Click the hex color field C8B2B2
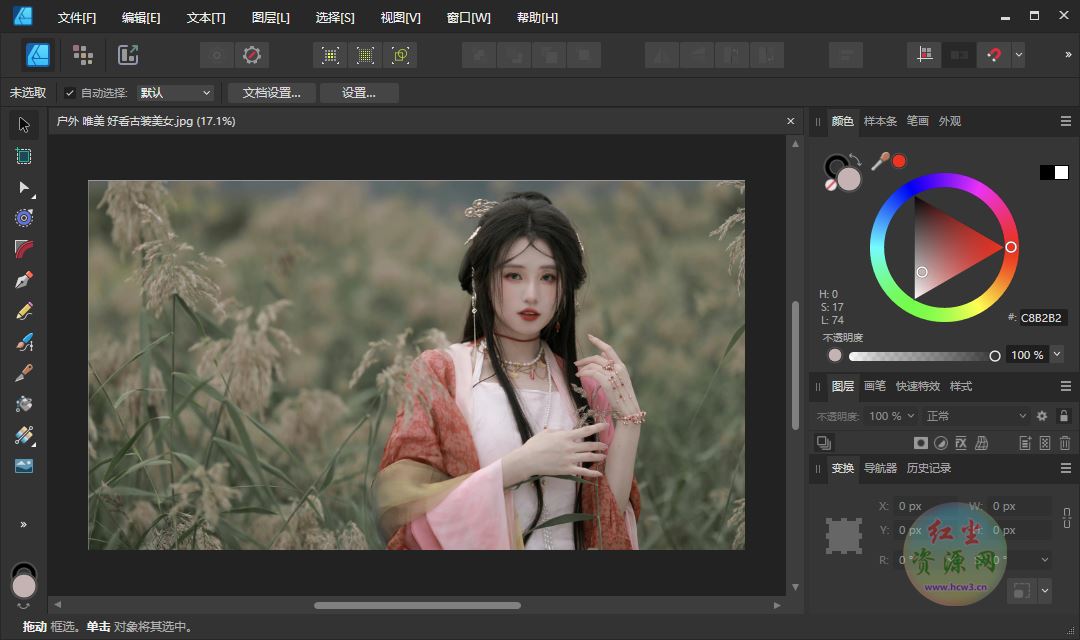This screenshot has width=1080, height=640. click(x=1042, y=318)
